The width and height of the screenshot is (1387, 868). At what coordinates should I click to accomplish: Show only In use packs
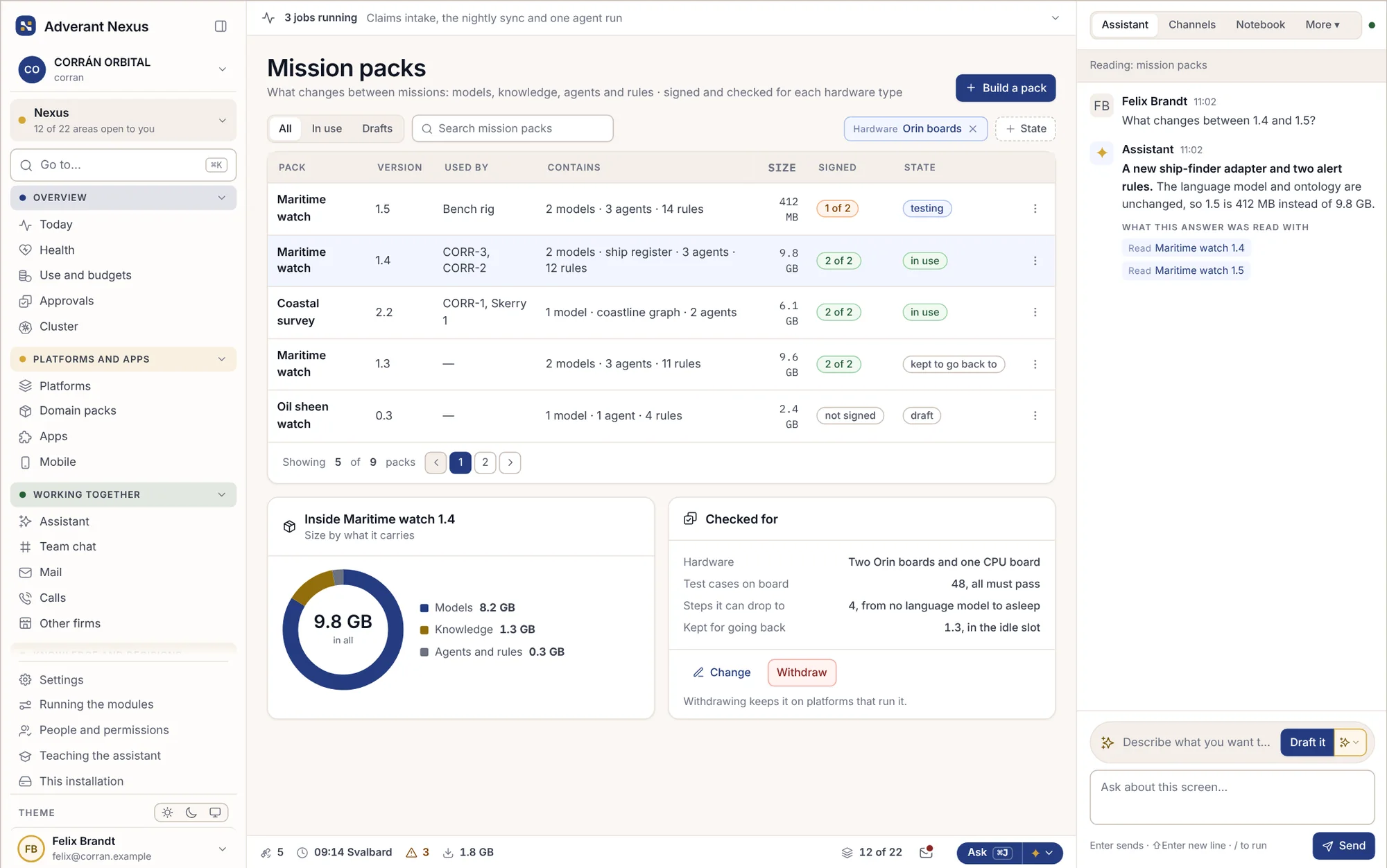(x=327, y=128)
